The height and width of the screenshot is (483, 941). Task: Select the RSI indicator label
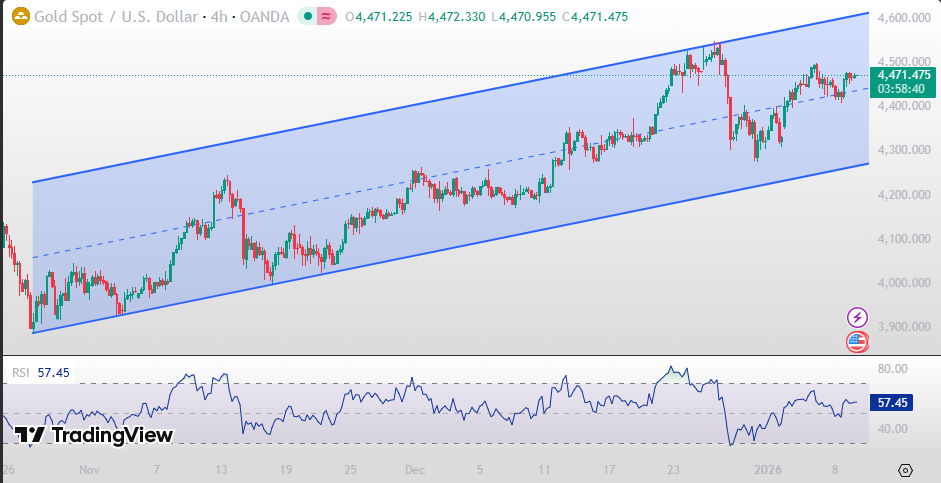[x=20, y=372]
